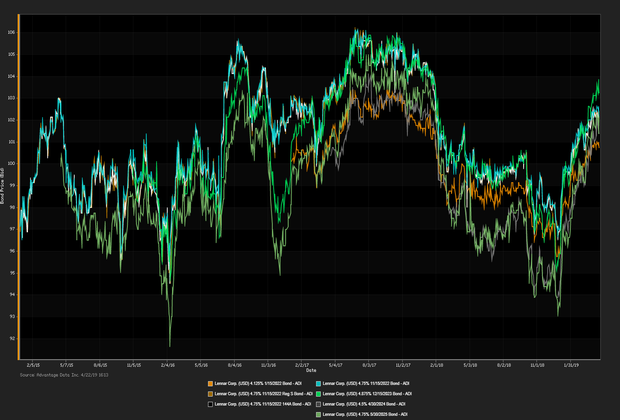Click the light green swatch for 5/30/2025 Bond
This screenshot has height=420, width=620.
click(318, 414)
